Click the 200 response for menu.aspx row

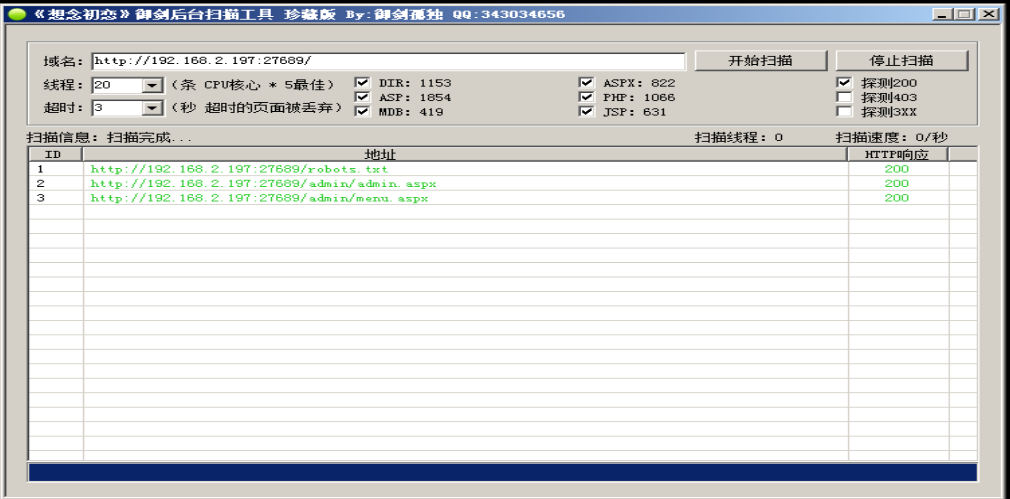coord(897,198)
